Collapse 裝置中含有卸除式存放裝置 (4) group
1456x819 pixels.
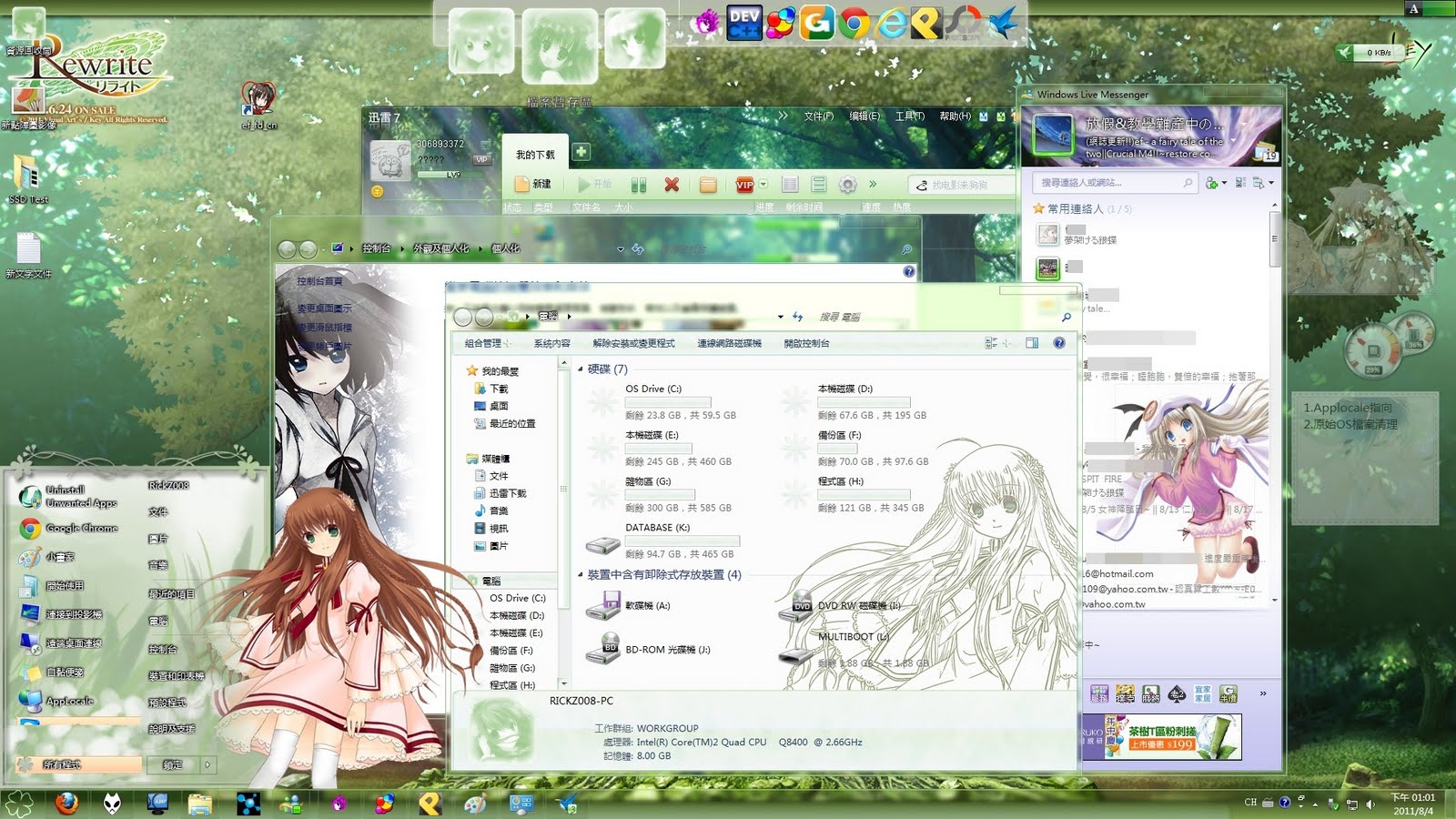click(x=581, y=575)
